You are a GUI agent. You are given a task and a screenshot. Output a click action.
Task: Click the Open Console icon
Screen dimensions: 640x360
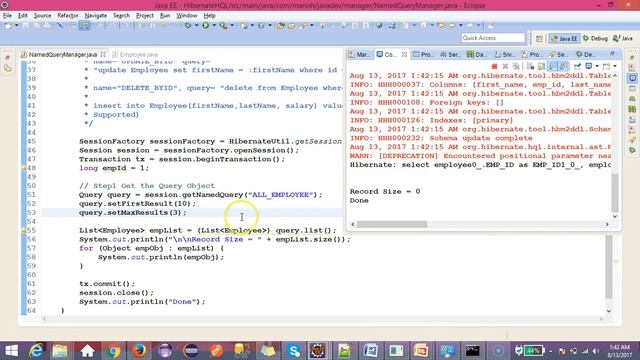tap(606, 66)
